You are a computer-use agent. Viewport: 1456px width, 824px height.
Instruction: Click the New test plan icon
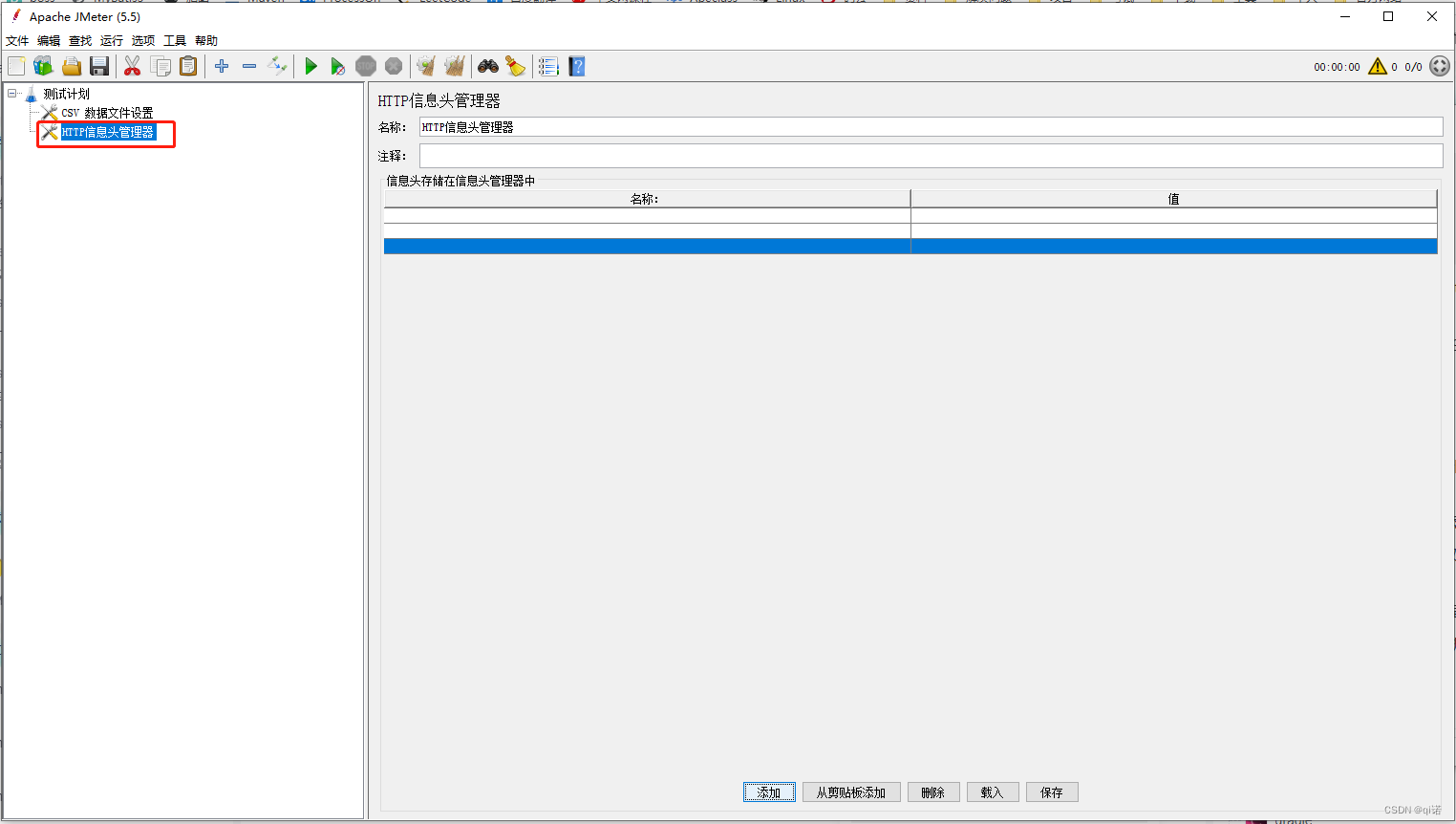(x=16, y=66)
